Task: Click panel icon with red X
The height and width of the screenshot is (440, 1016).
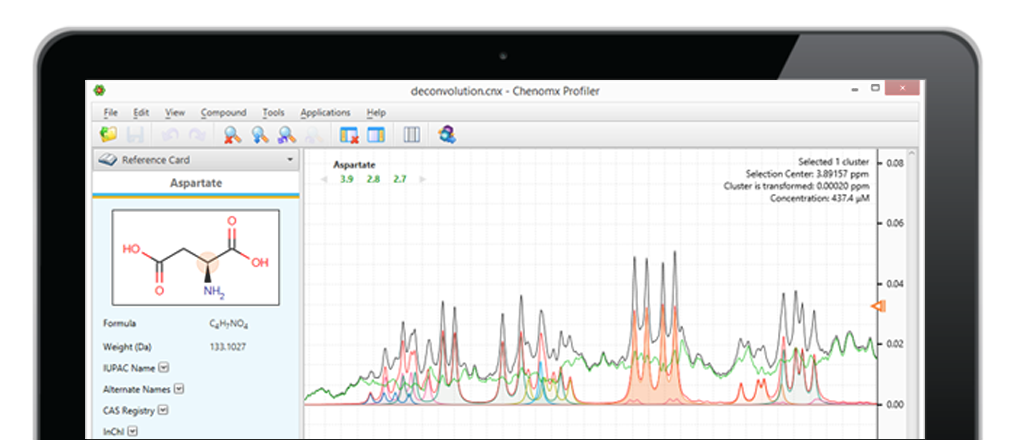Action: click(x=349, y=135)
